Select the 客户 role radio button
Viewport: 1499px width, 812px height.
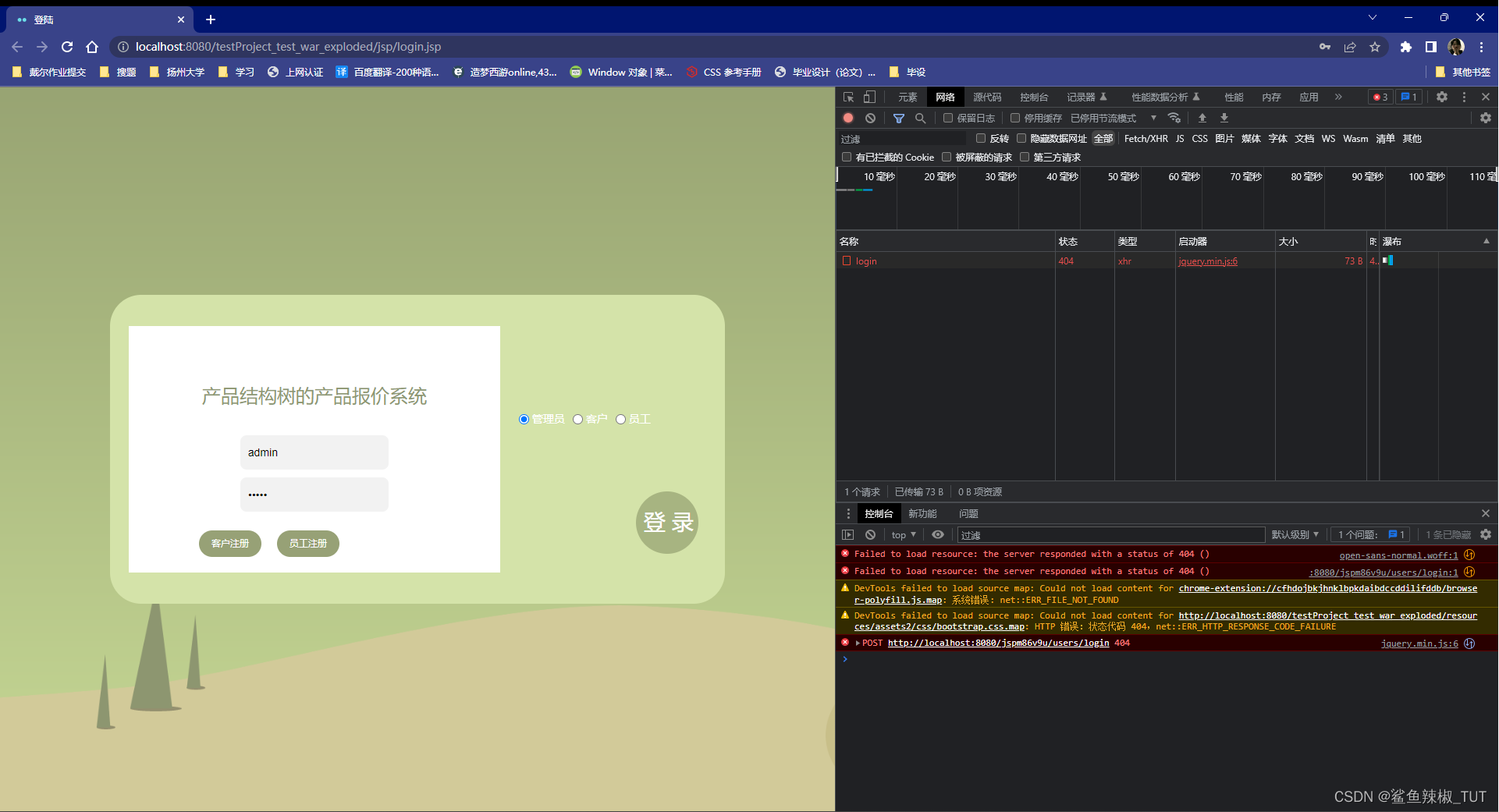click(577, 419)
